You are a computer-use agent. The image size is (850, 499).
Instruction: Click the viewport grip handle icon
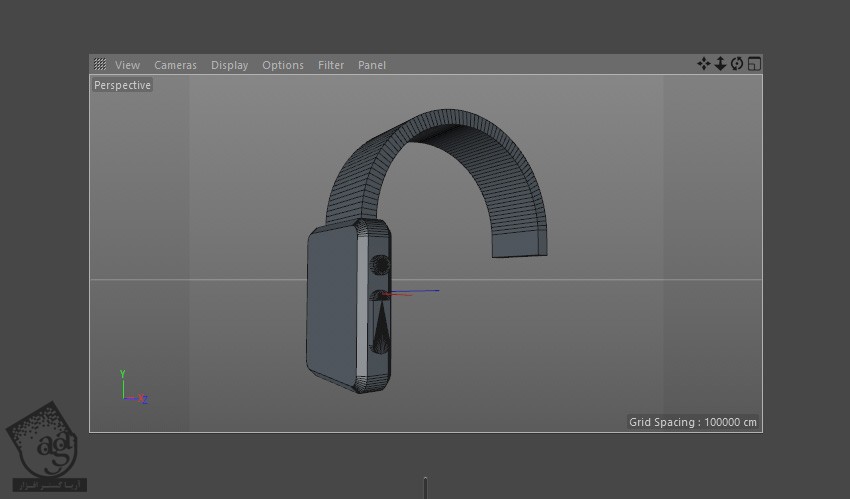(100, 65)
